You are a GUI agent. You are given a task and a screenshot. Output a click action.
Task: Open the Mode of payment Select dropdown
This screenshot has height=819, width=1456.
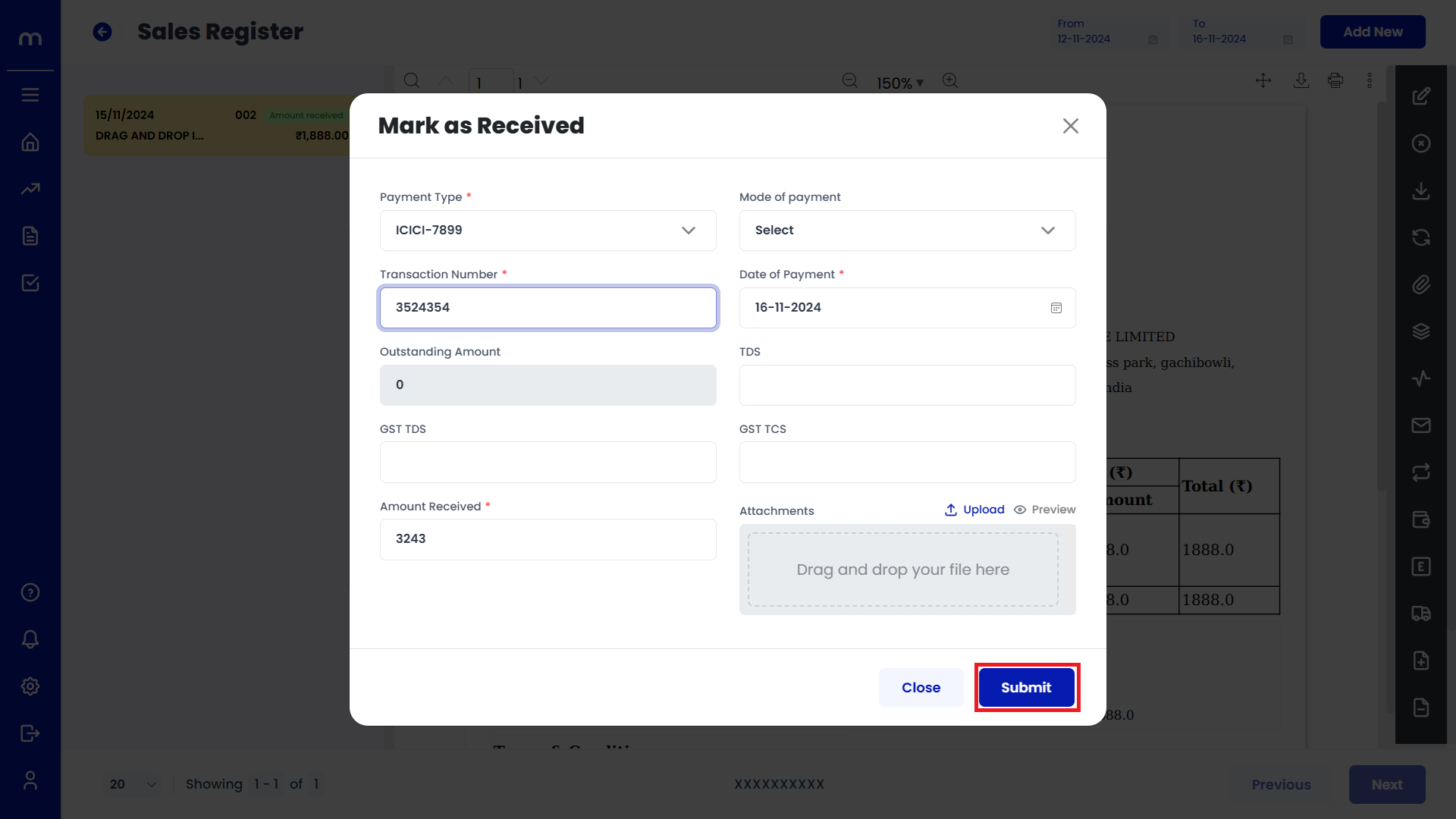pos(908,231)
